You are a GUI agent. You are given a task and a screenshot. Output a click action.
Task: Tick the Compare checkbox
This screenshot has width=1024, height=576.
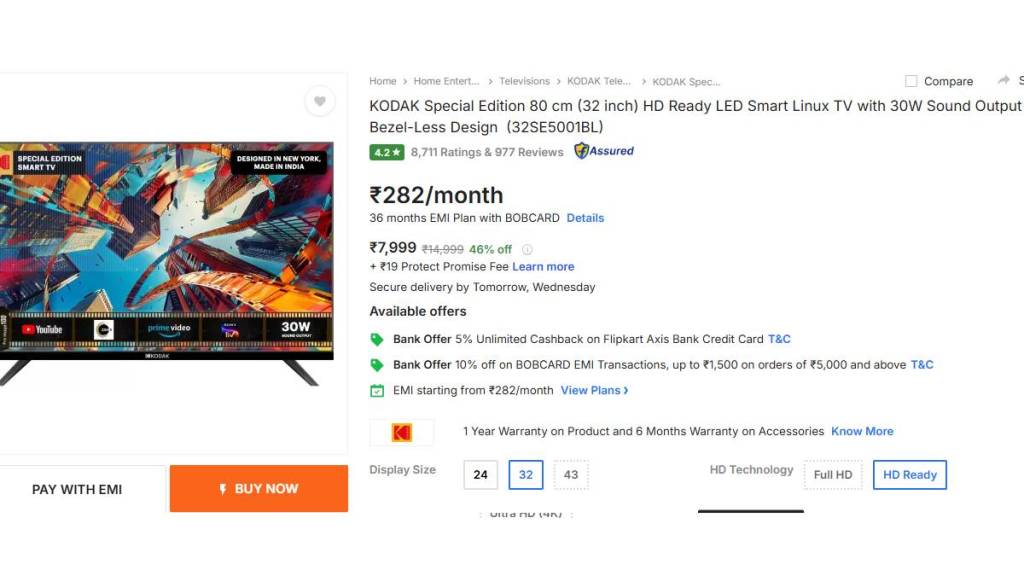click(x=911, y=81)
